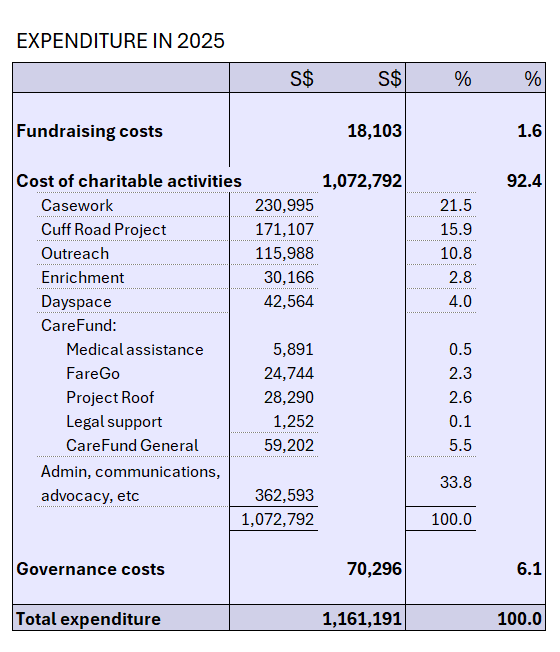Click the CareFund: subheading

[x=79, y=326]
